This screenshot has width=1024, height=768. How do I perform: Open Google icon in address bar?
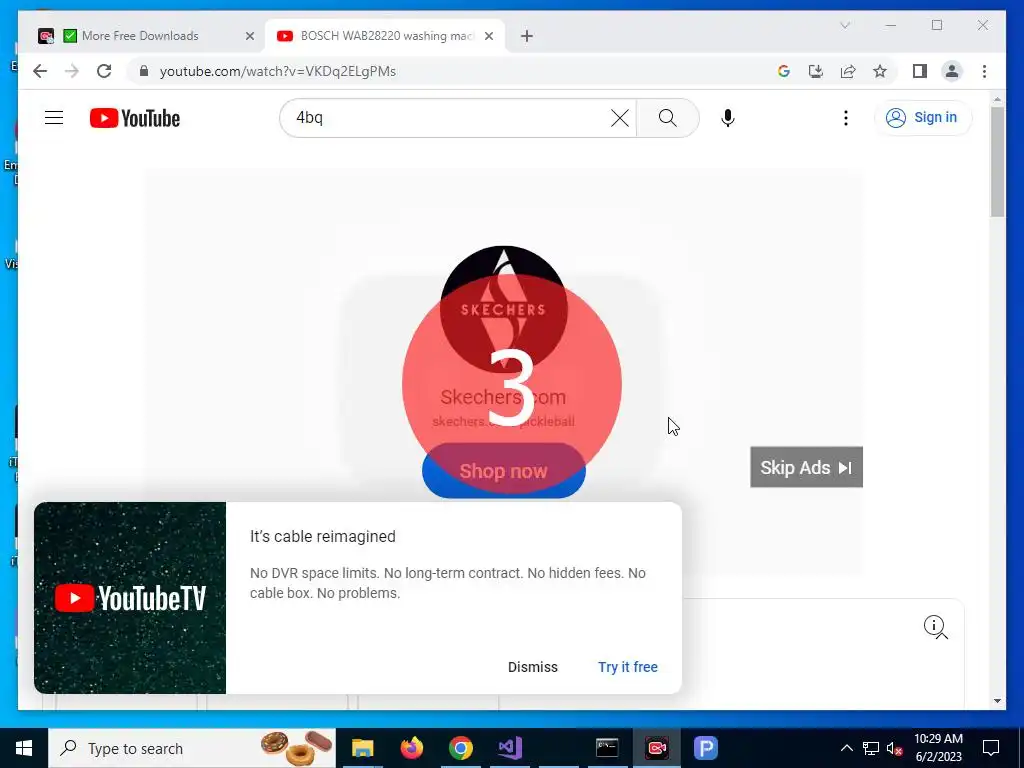pyautogui.click(x=784, y=71)
